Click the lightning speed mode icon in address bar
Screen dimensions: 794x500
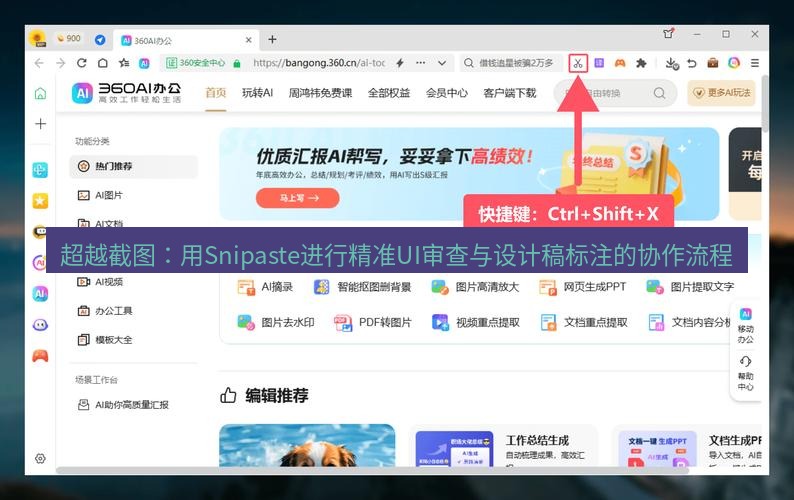[x=400, y=63]
